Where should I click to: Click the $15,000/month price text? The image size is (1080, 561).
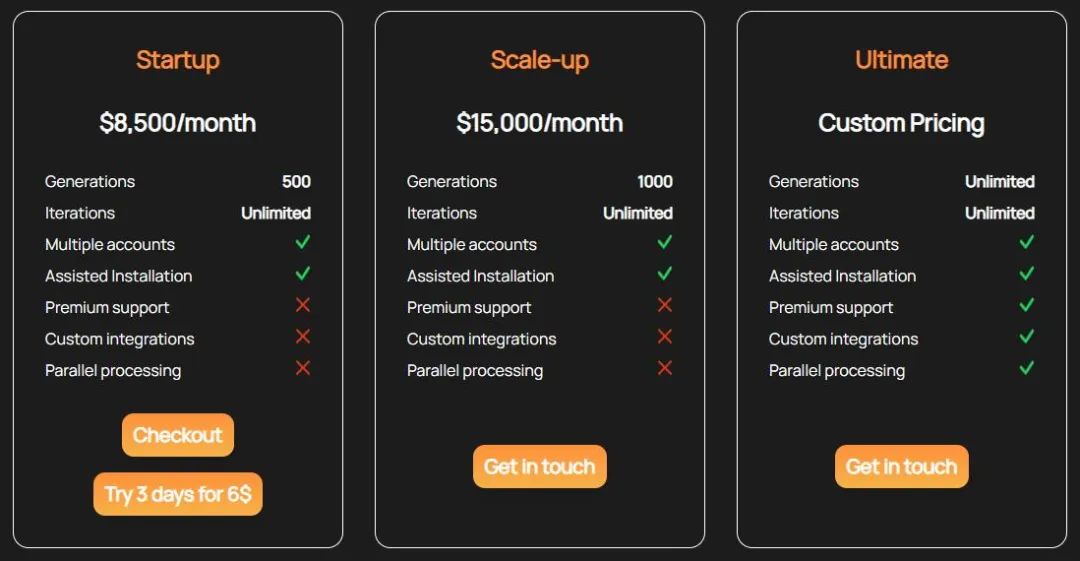point(539,123)
